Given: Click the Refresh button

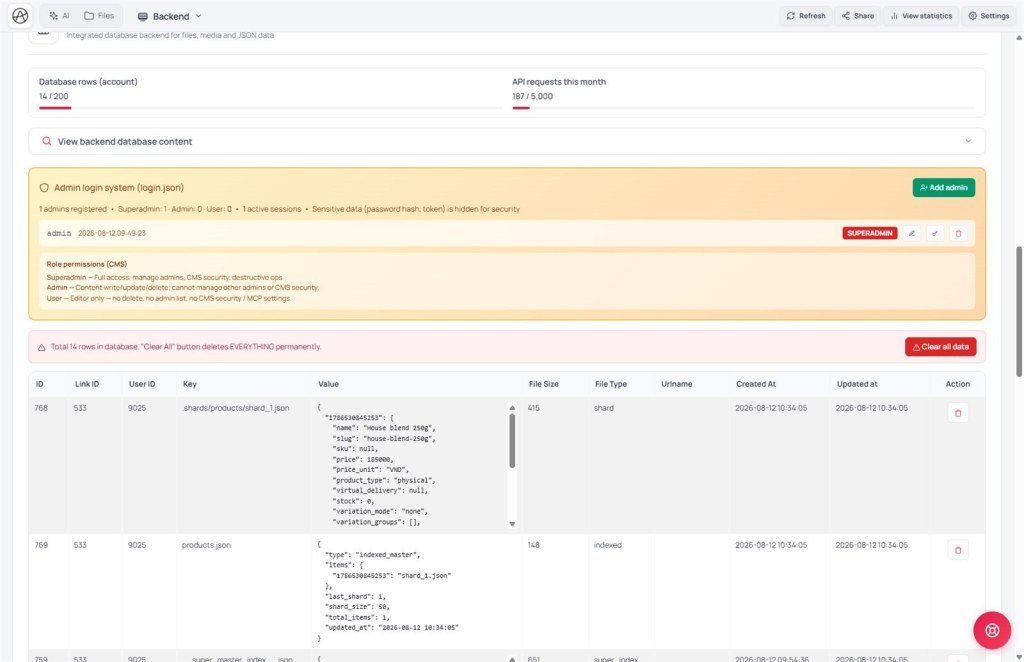Looking at the screenshot, I should pos(806,16).
